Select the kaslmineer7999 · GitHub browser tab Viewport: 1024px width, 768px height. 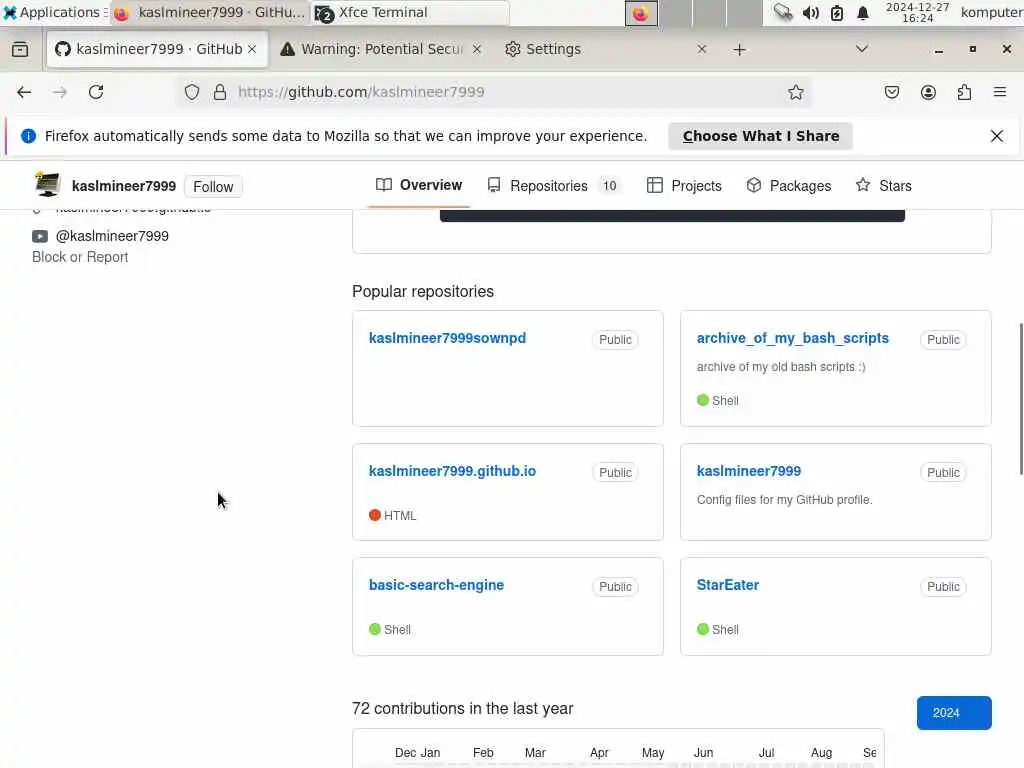[157, 49]
